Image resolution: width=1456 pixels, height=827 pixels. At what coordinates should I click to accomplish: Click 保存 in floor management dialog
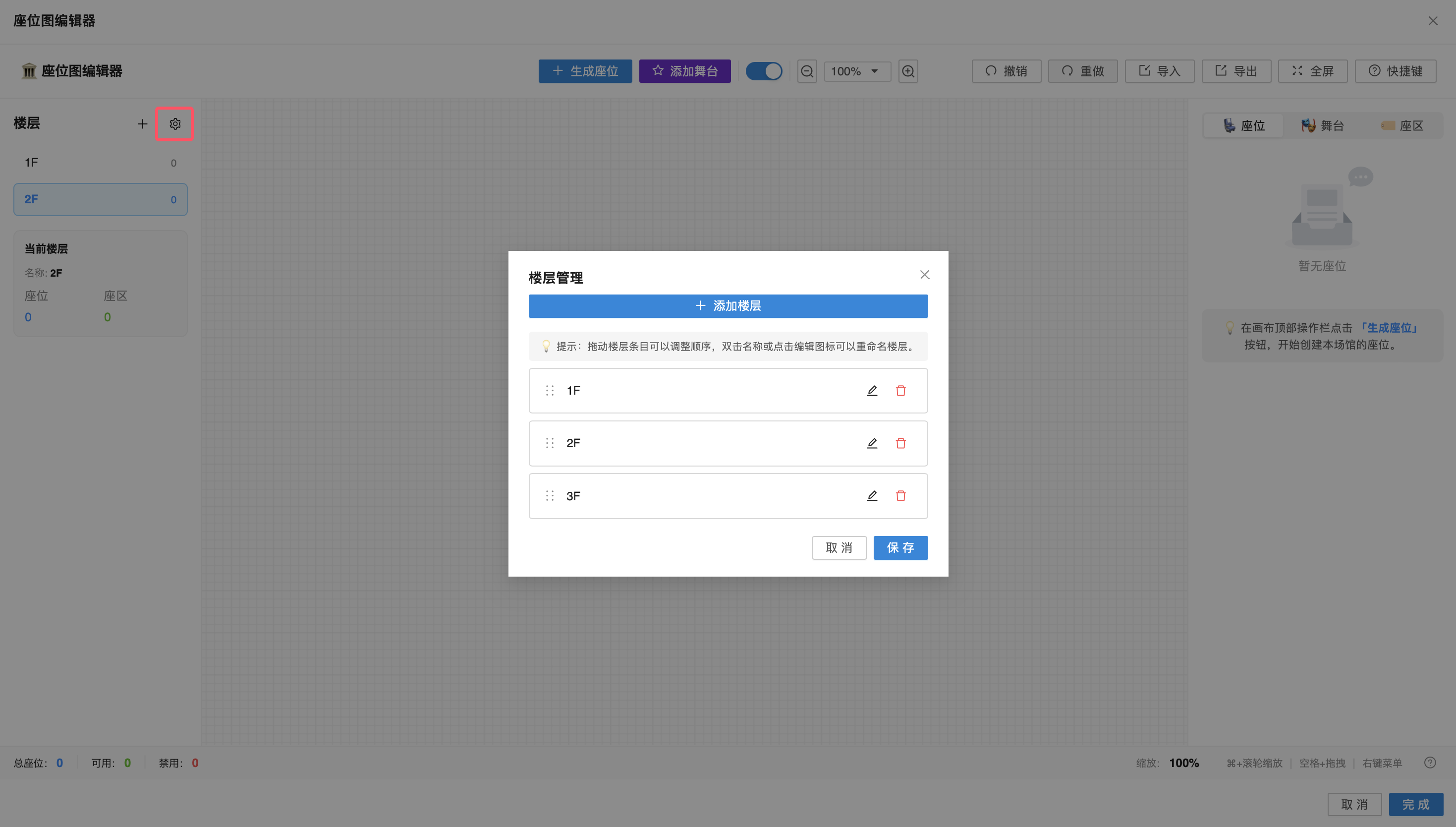coord(899,547)
